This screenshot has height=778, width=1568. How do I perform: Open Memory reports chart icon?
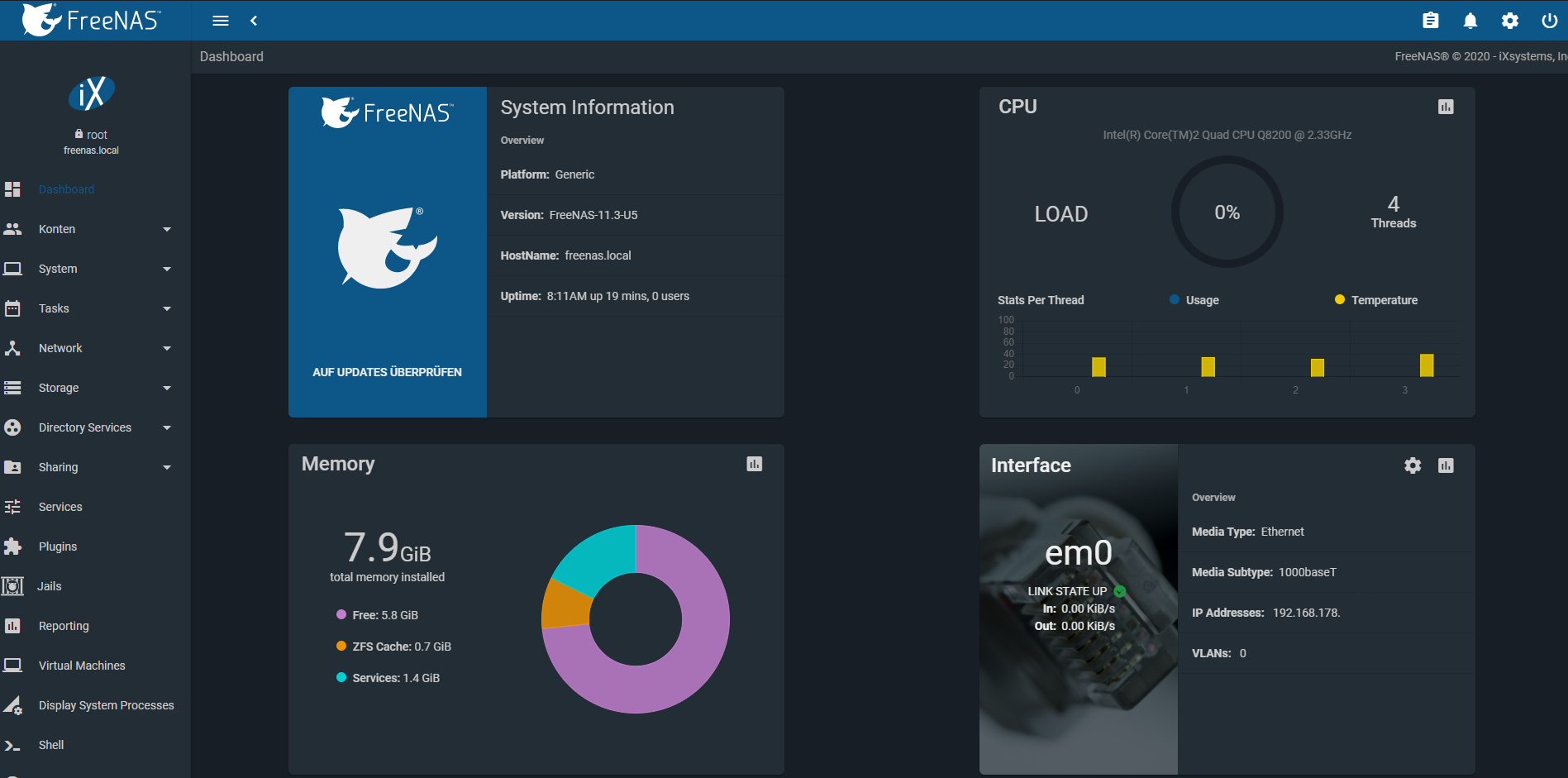755,464
